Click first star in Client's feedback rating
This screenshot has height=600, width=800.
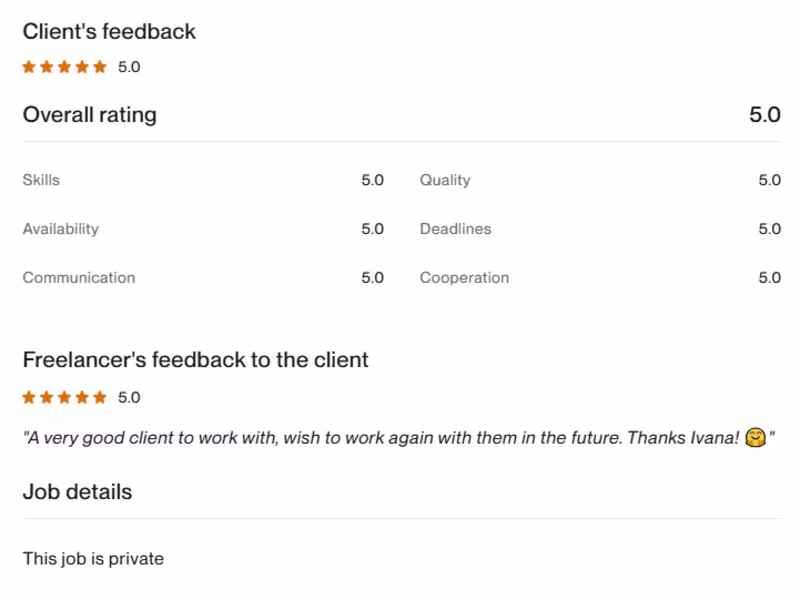[29, 68]
